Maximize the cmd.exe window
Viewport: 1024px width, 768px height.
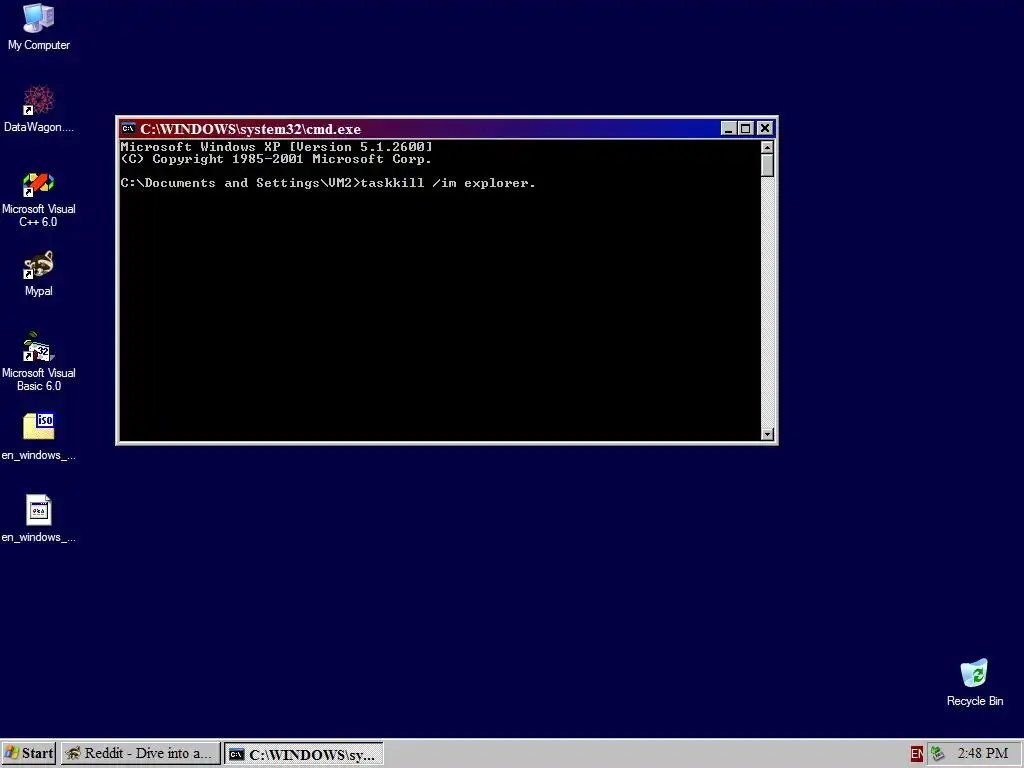pyautogui.click(x=745, y=129)
